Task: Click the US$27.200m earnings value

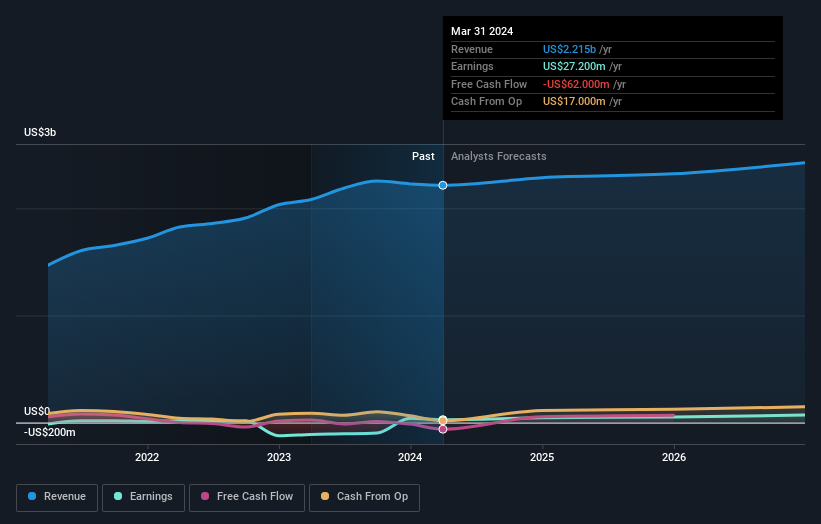Action: 574,66
